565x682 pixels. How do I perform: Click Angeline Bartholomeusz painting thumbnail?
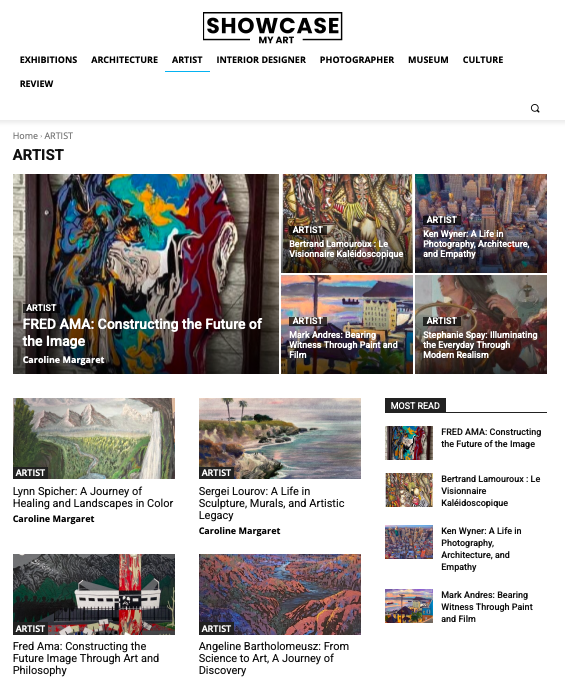coord(280,594)
